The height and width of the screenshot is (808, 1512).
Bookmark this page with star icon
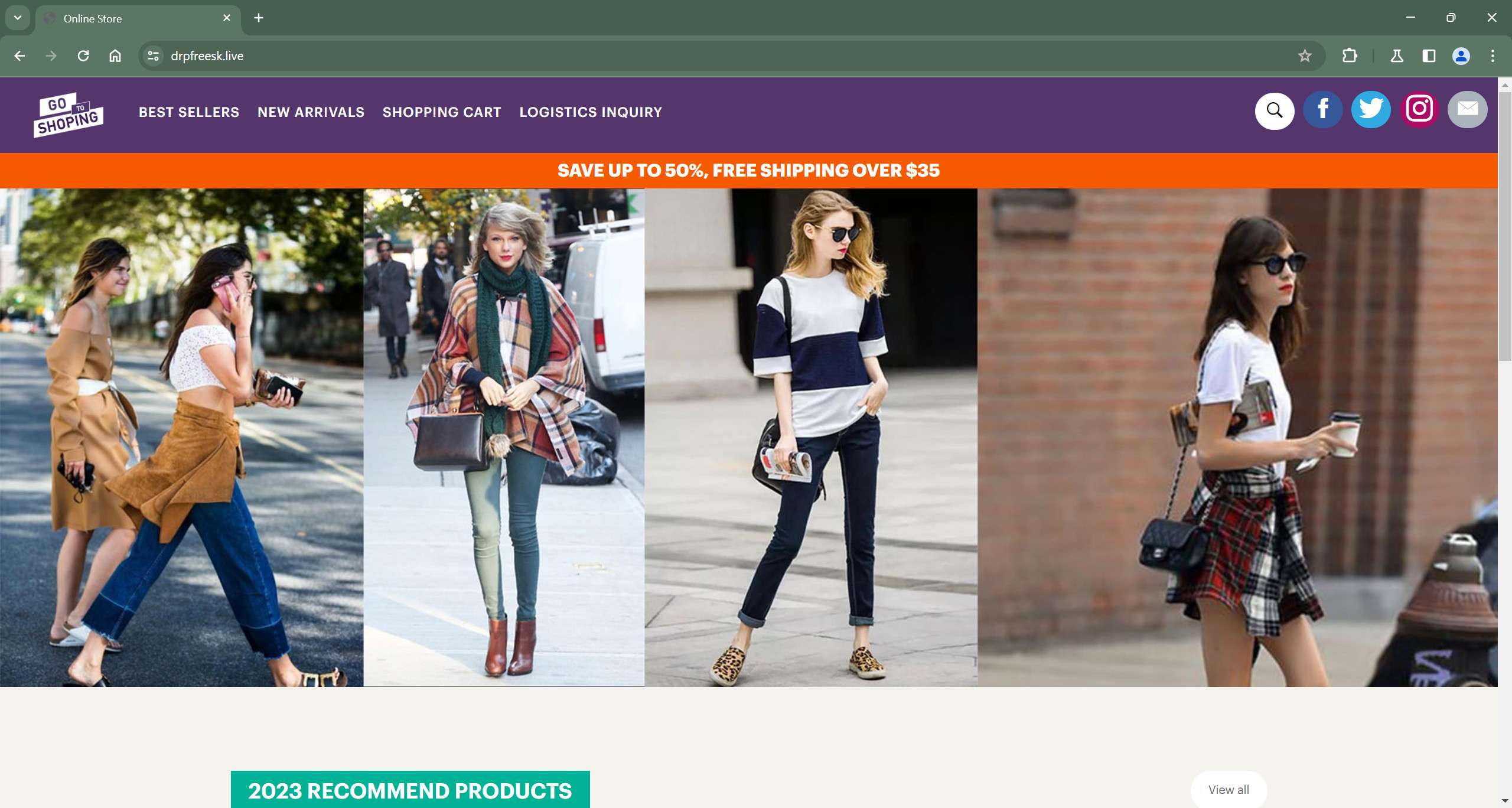click(1304, 56)
